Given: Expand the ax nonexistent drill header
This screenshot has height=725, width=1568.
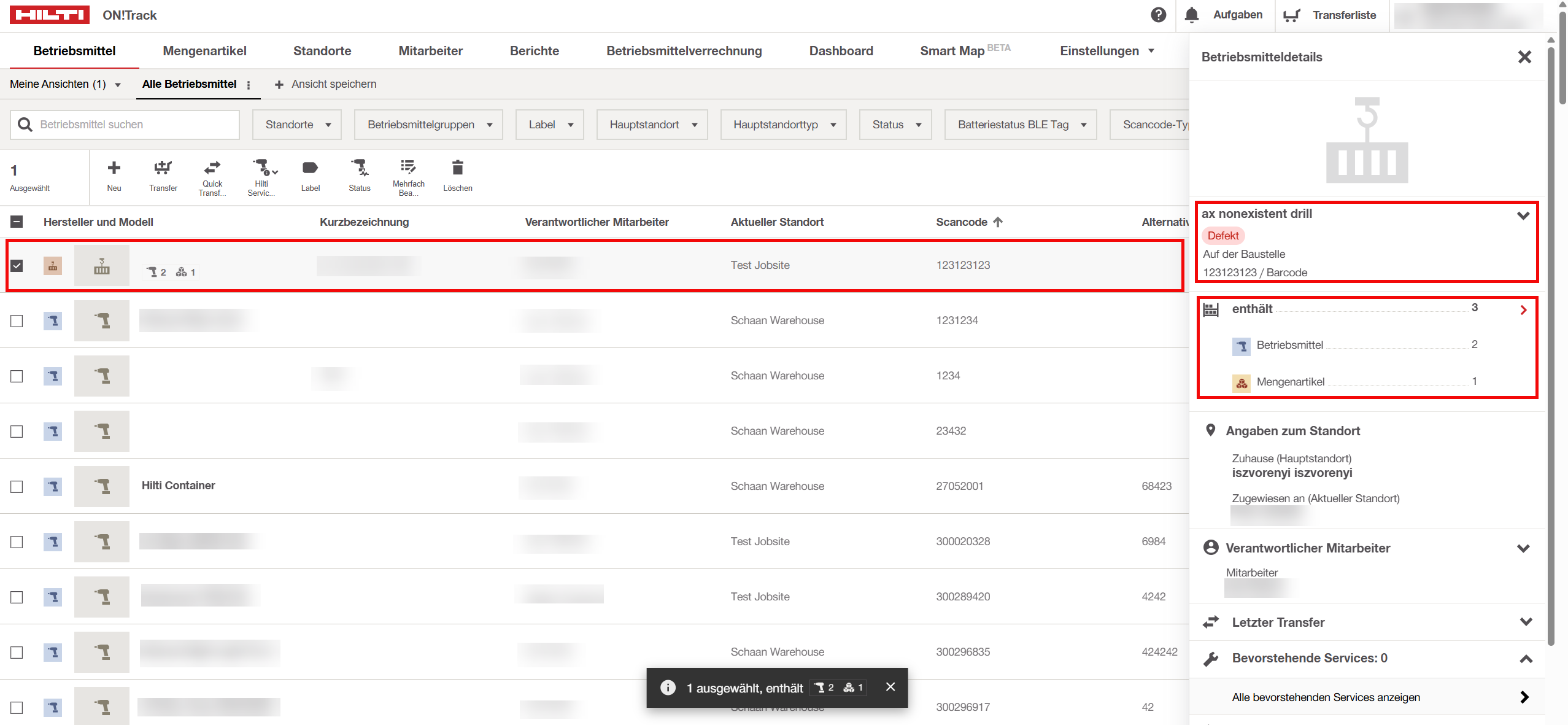Looking at the screenshot, I should coord(1523,215).
